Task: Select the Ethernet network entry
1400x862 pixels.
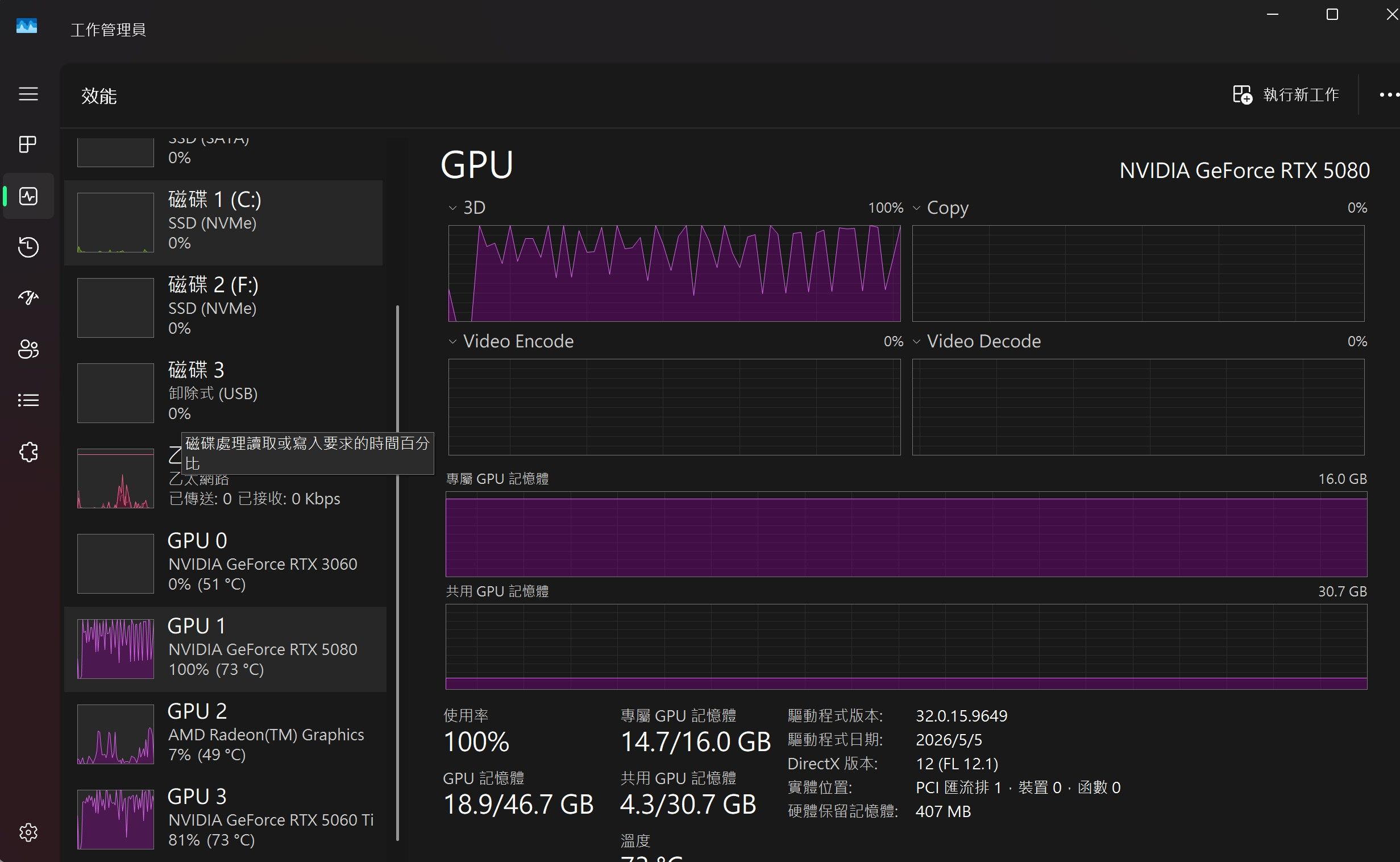Action: 223,478
